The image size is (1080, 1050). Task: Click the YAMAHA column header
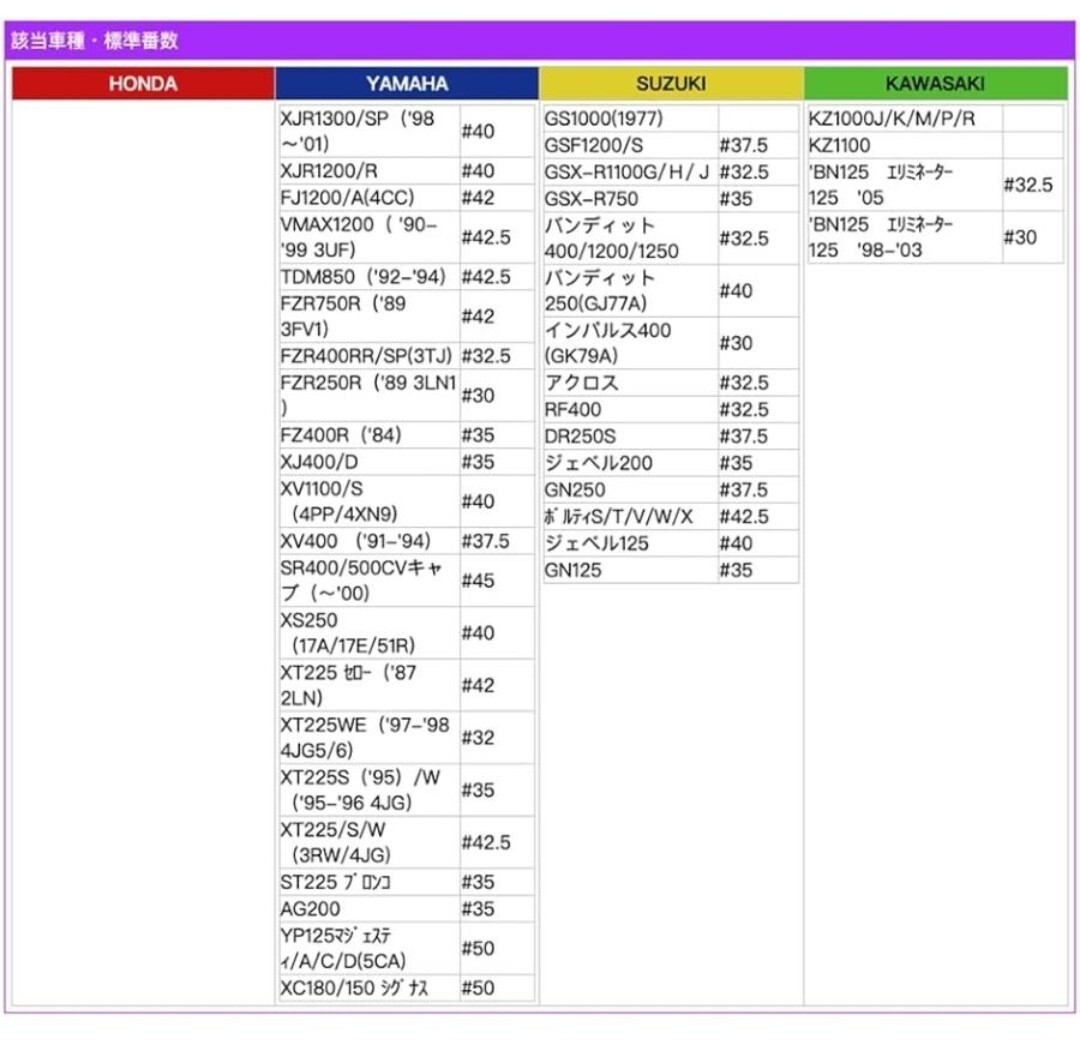407,83
